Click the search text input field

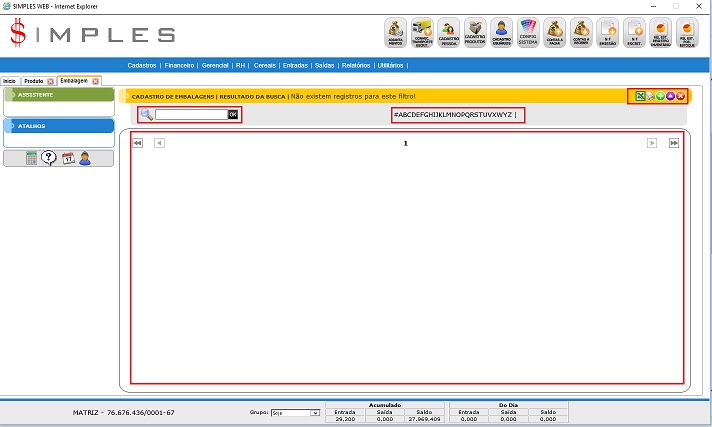pos(191,115)
